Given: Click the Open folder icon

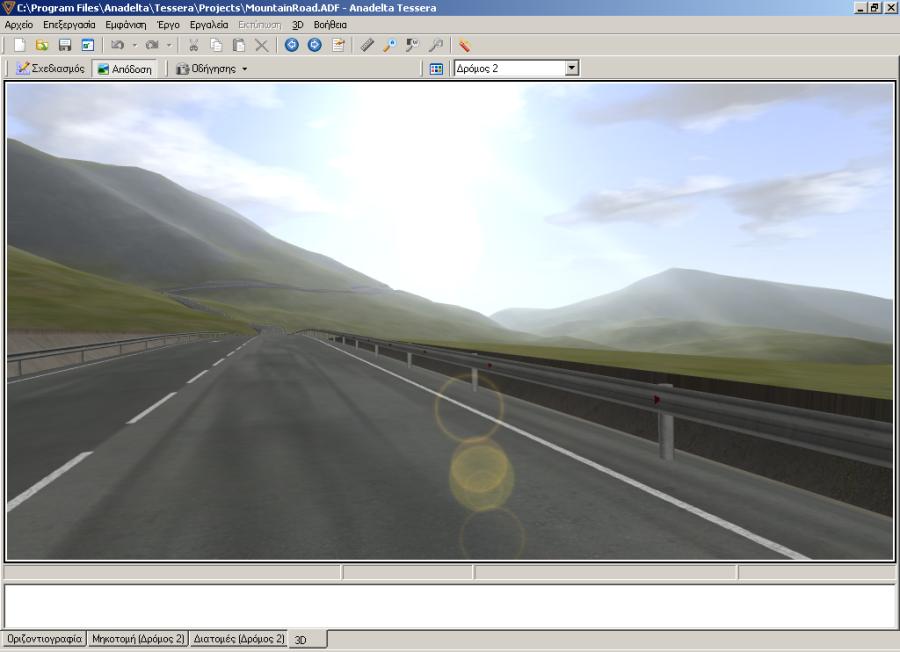Looking at the screenshot, I should point(42,45).
